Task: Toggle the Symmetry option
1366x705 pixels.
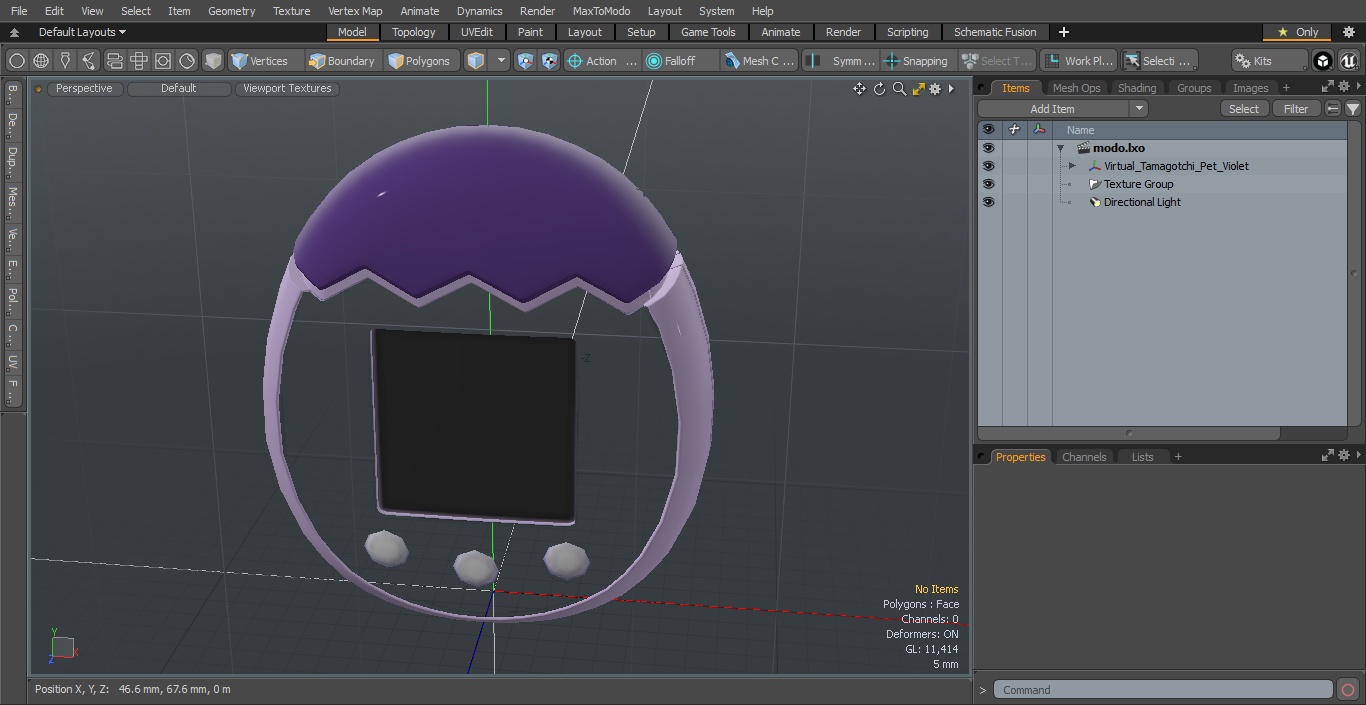Action: pos(841,61)
